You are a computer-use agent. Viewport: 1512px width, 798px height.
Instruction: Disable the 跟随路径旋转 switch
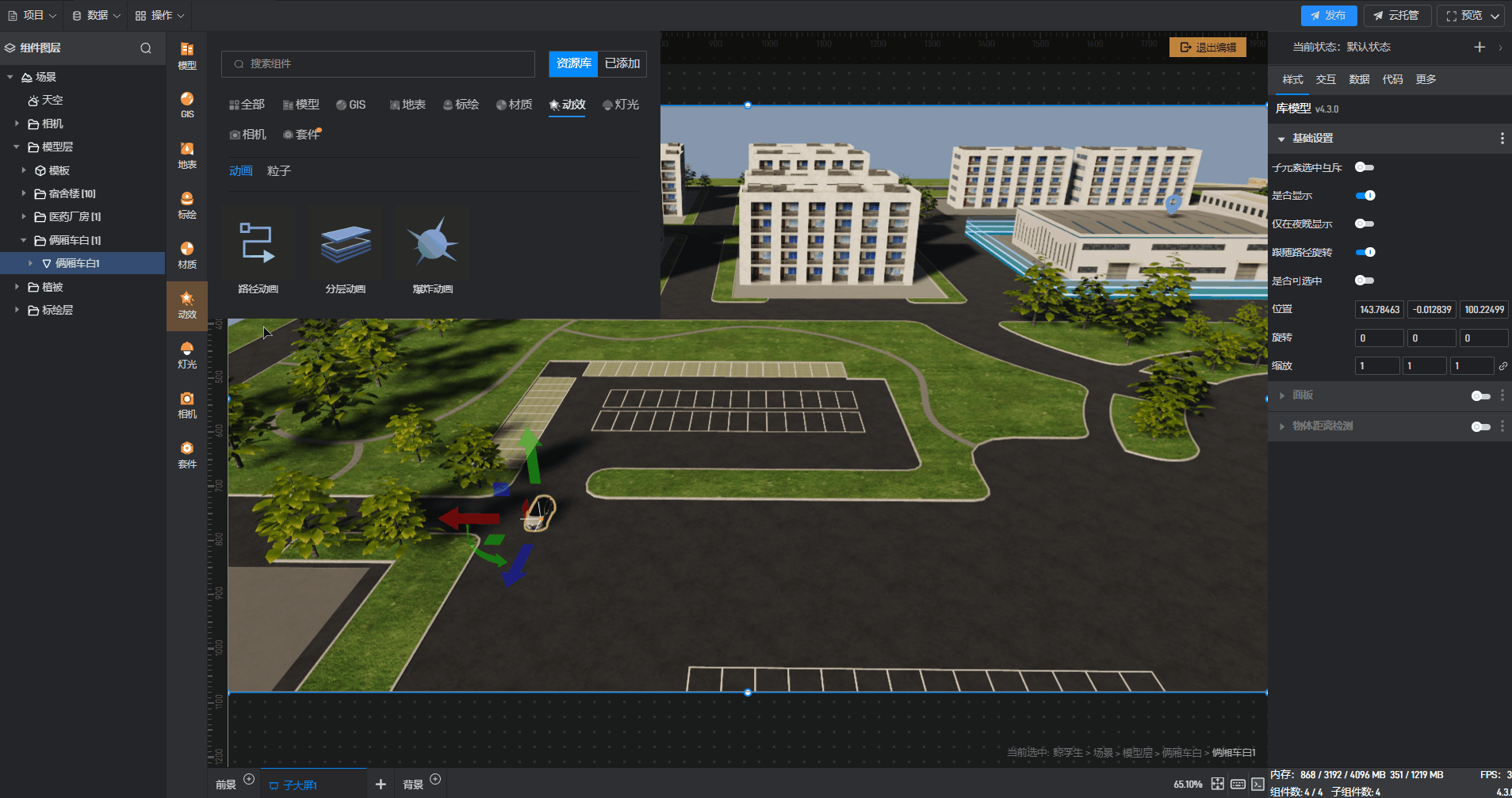coord(1365,253)
